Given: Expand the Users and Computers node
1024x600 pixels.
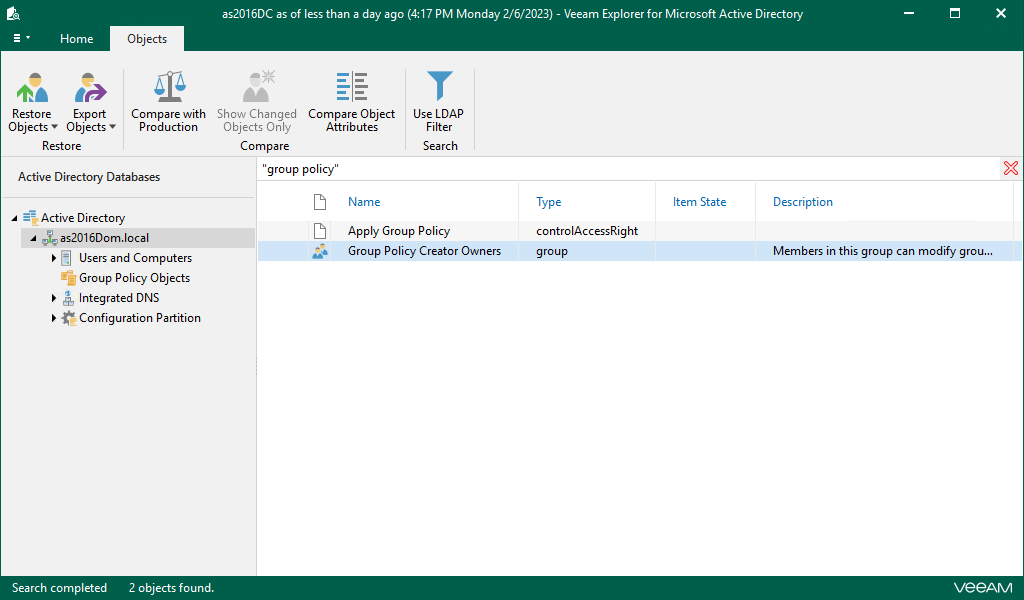Looking at the screenshot, I should [54, 258].
